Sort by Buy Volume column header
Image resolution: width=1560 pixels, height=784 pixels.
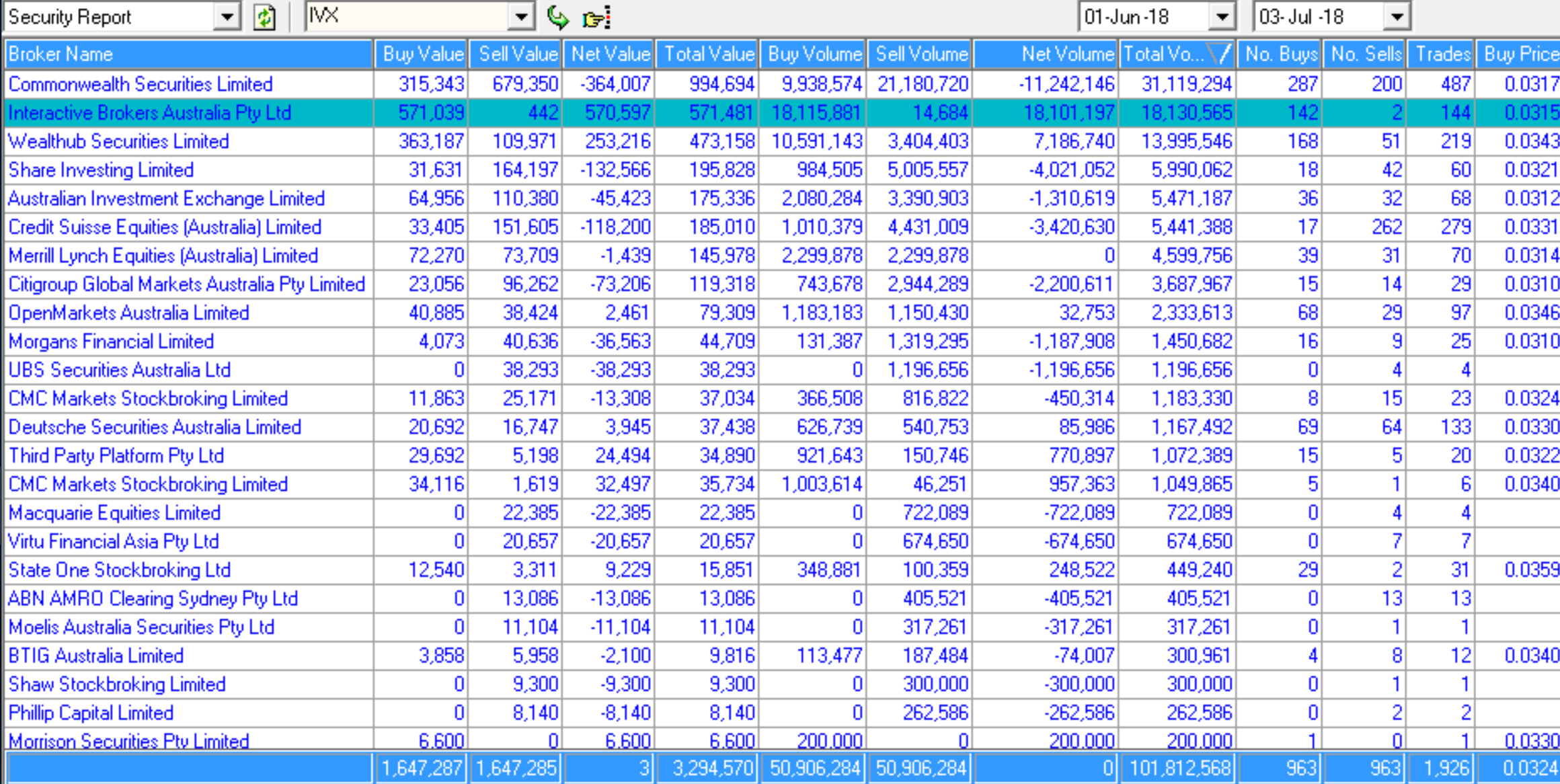click(813, 54)
